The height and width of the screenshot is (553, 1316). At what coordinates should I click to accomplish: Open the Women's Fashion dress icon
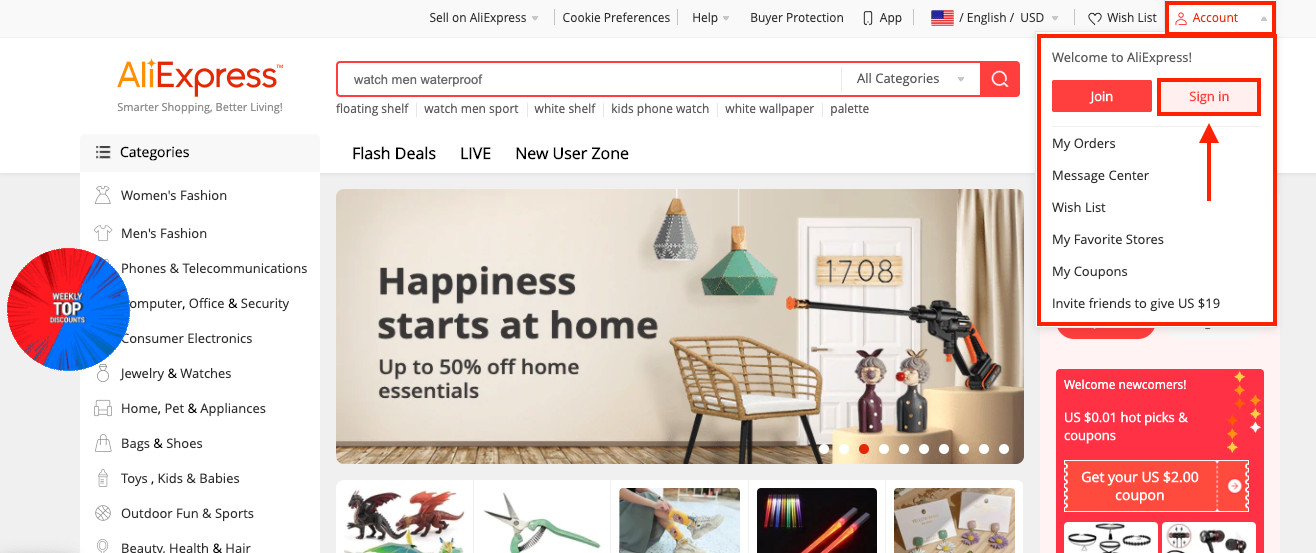(102, 195)
